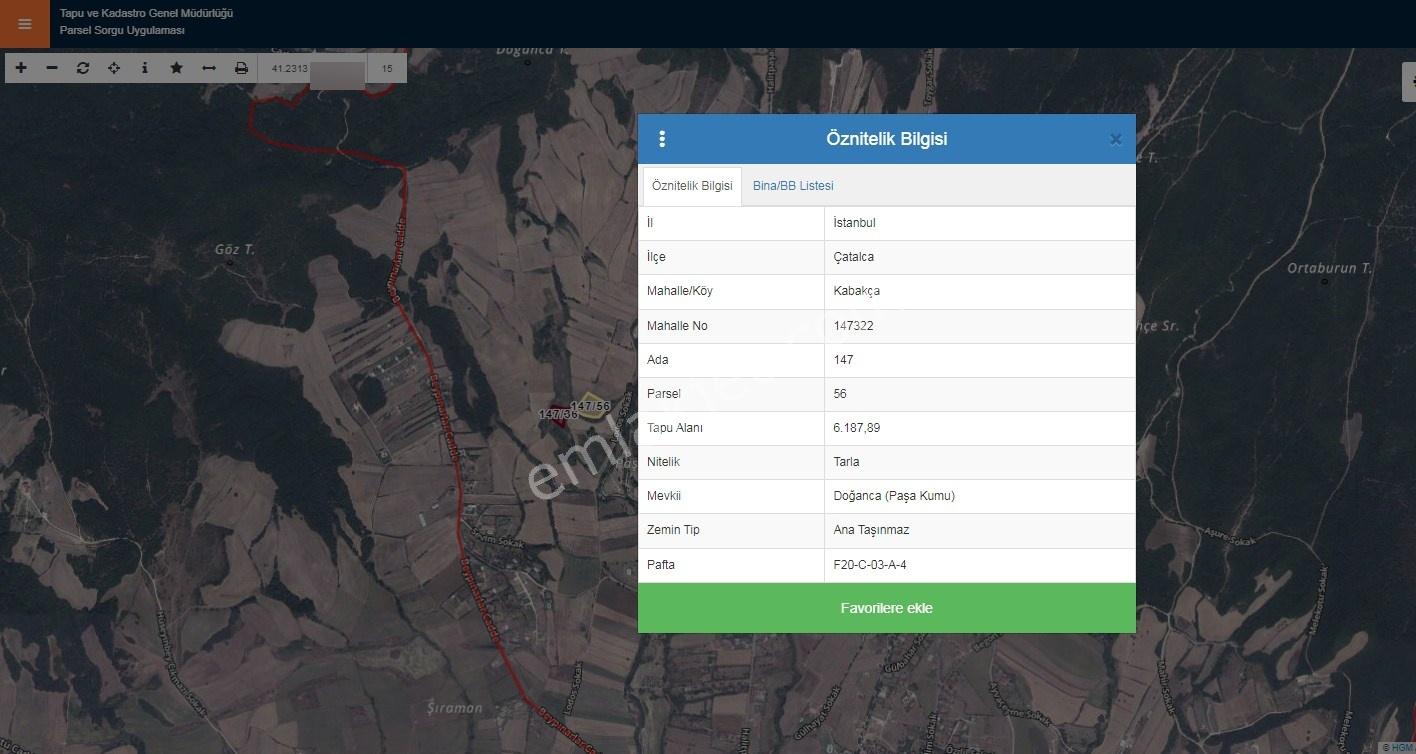
Task: Select the distance measure tool
Action: [209, 68]
